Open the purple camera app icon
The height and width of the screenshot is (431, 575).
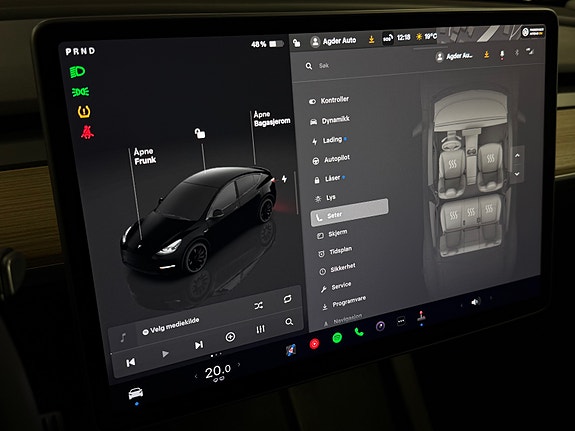(380, 326)
